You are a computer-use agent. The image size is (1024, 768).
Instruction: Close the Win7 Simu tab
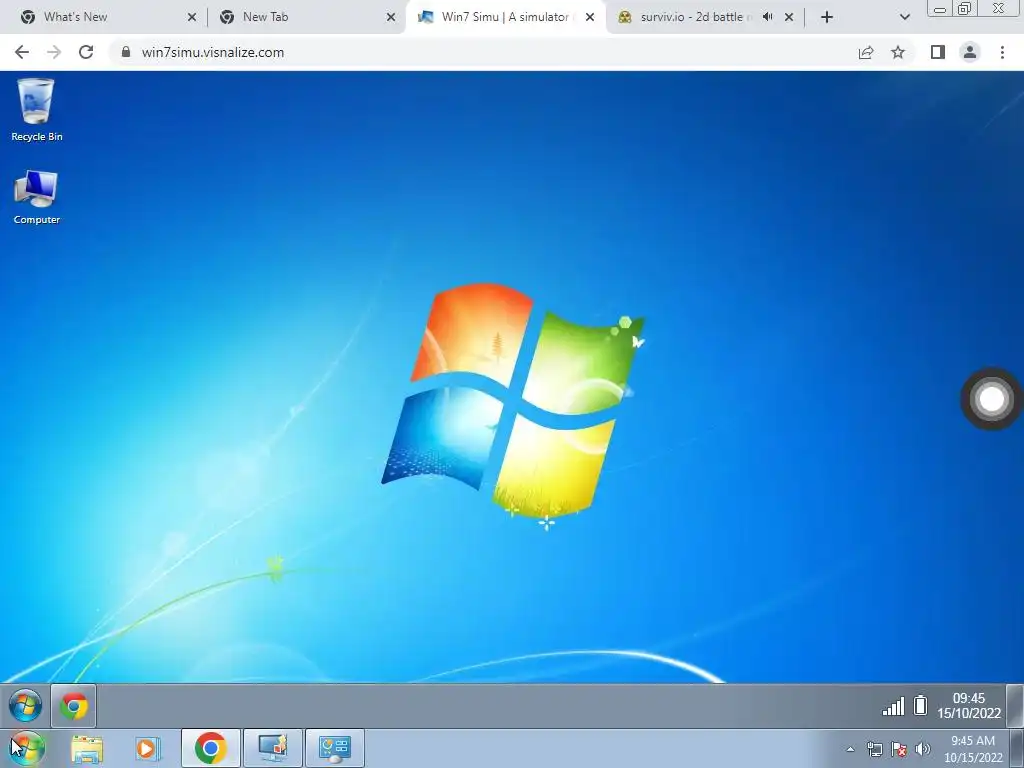[x=590, y=18]
